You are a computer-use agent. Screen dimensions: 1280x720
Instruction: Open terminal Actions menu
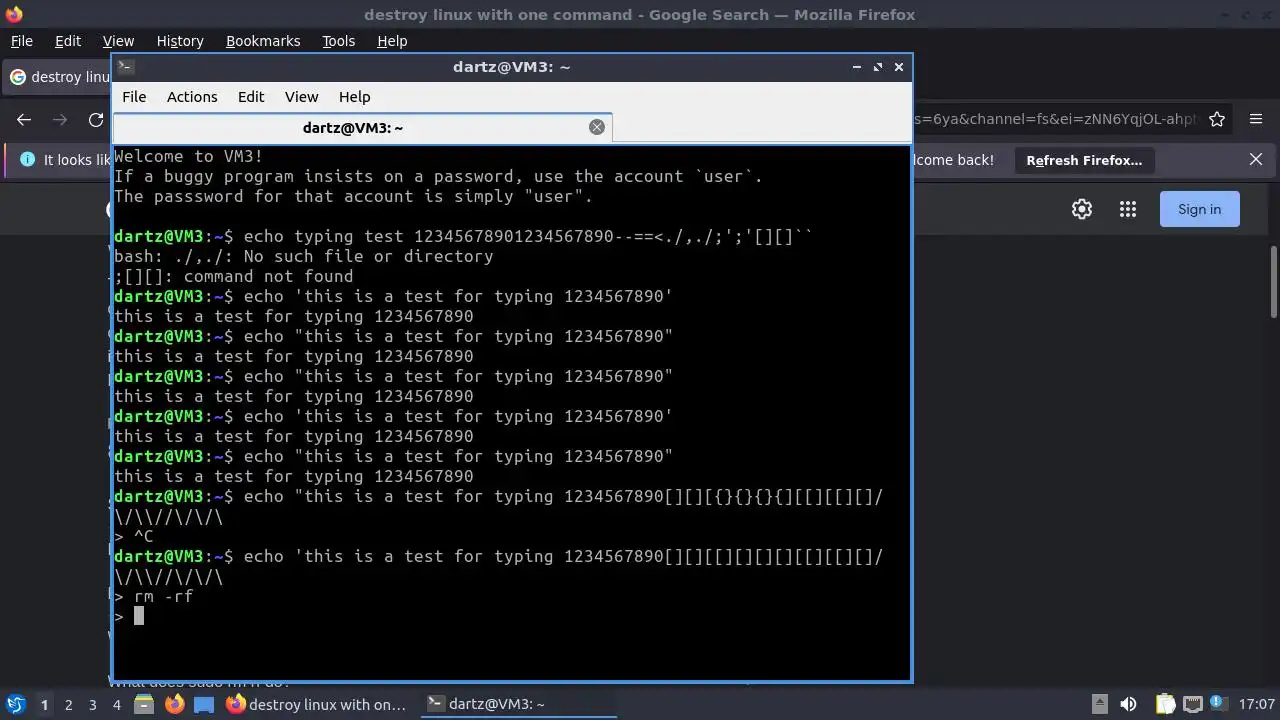pos(192,97)
